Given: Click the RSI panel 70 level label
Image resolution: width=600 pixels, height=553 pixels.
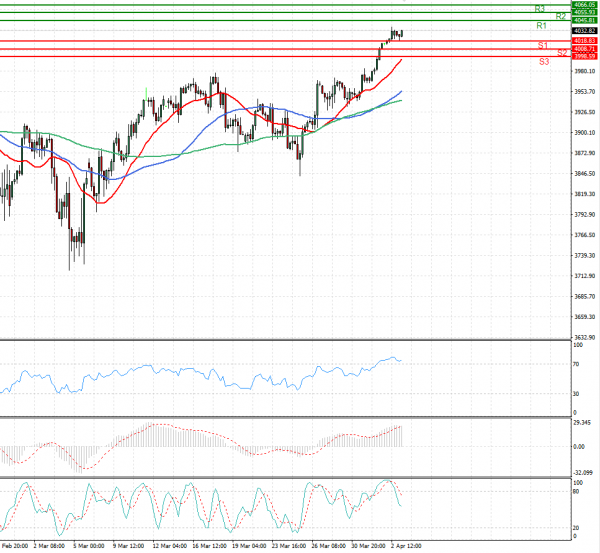Looking at the screenshot, I should coord(576,364).
